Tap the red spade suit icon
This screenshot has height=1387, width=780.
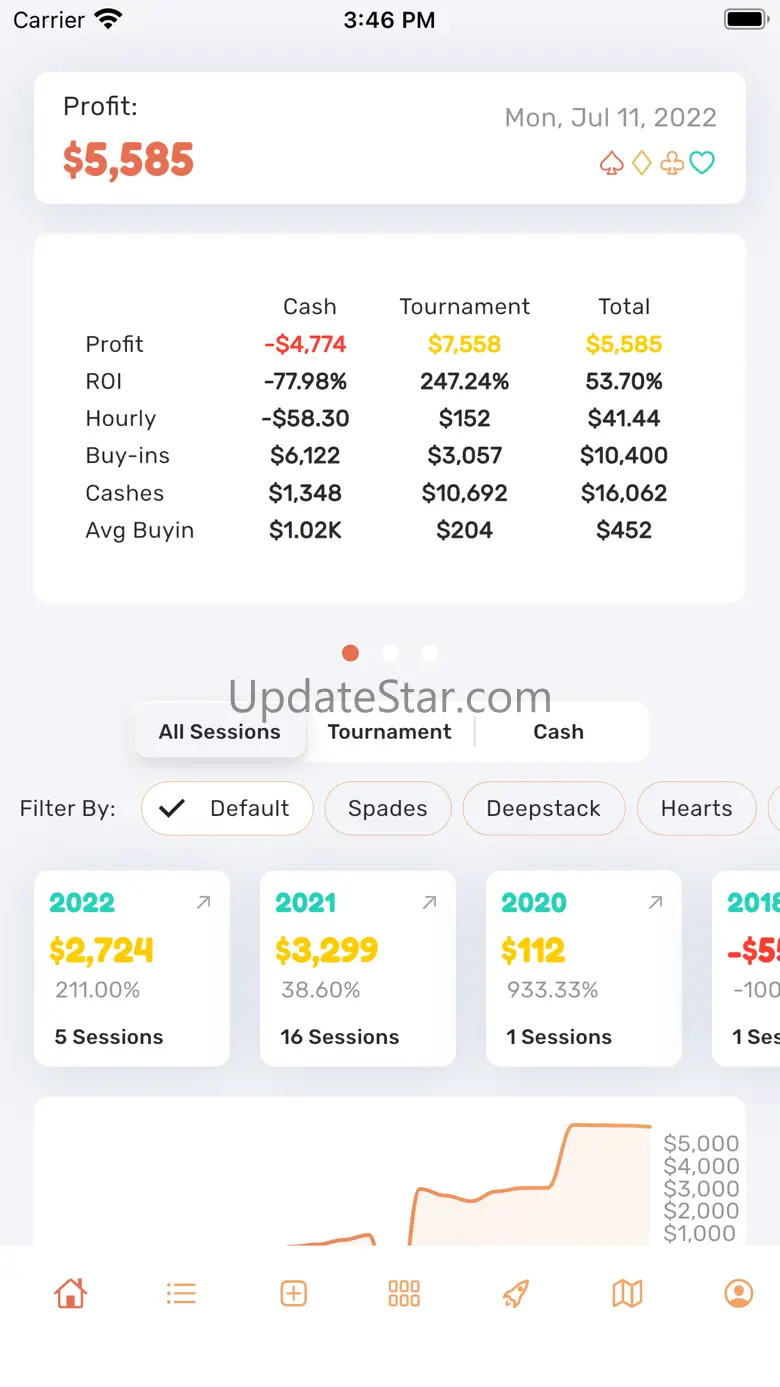(x=612, y=163)
